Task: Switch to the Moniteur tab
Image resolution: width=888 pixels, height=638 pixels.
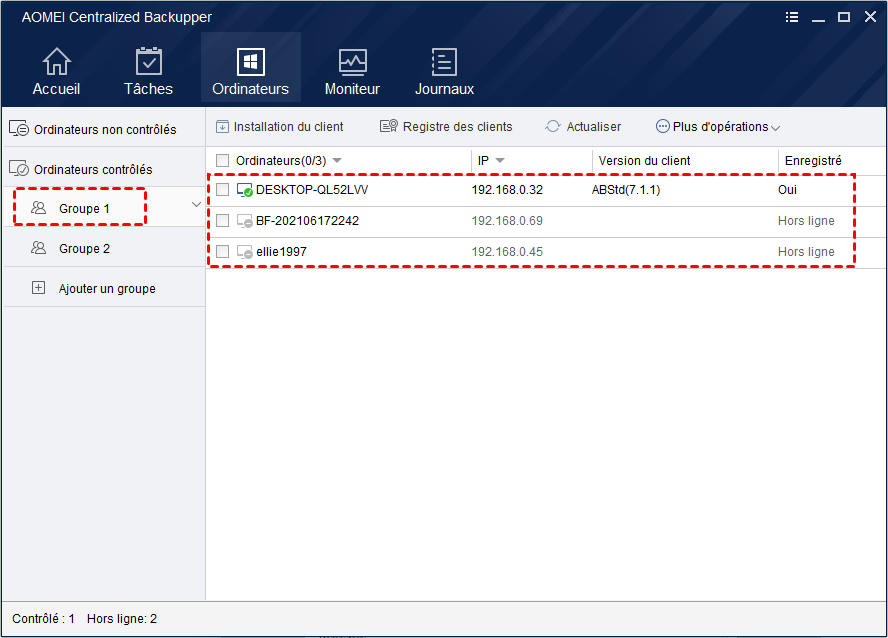Action: click(352, 71)
